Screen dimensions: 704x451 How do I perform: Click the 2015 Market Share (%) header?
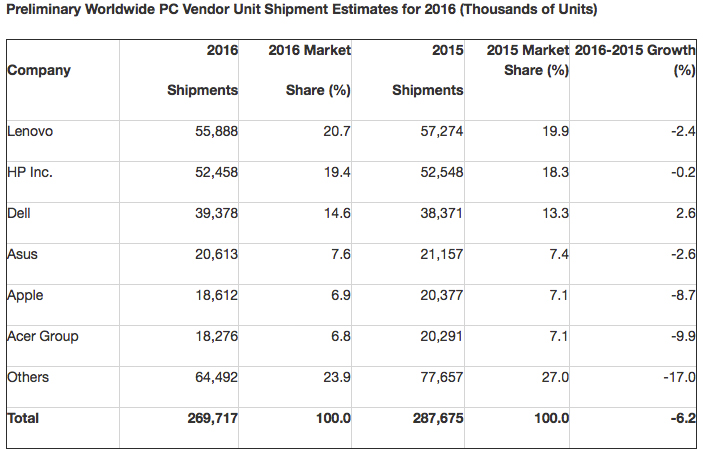click(x=528, y=60)
